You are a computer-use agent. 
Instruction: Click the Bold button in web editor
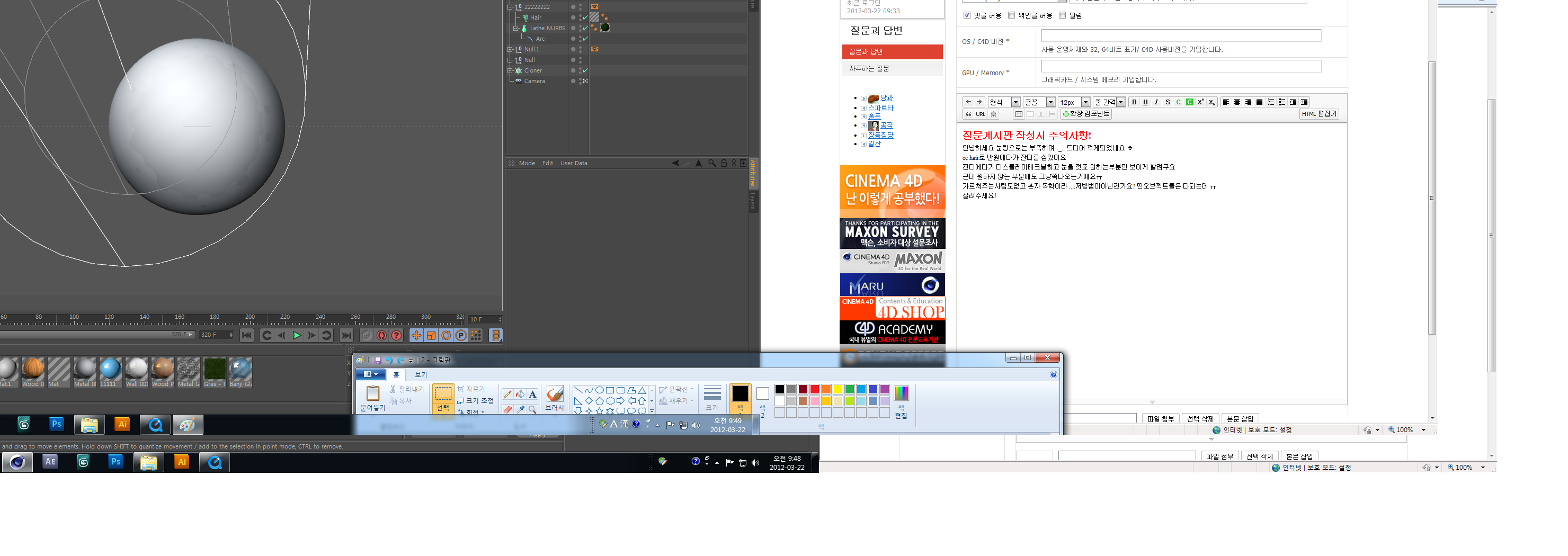coord(1134,102)
